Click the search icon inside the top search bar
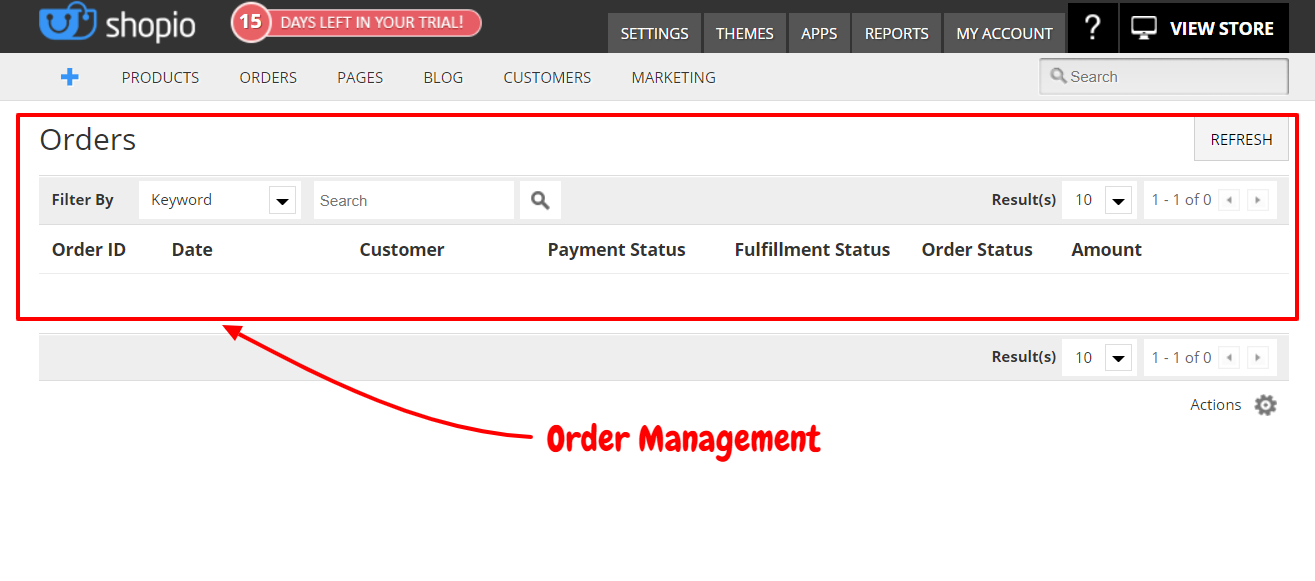Image resolution: width=1315 pixels, height=581 pixels. (1059, 76)
